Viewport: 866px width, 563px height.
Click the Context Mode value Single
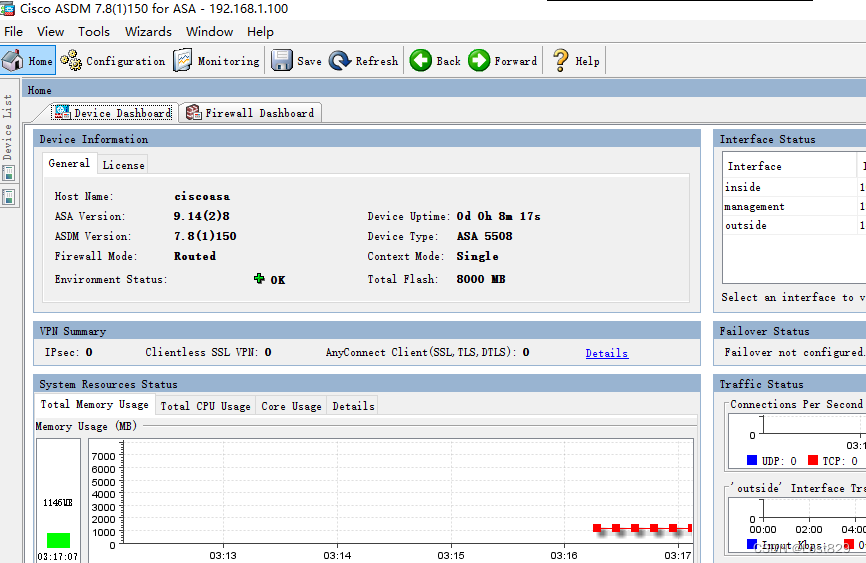477,256
